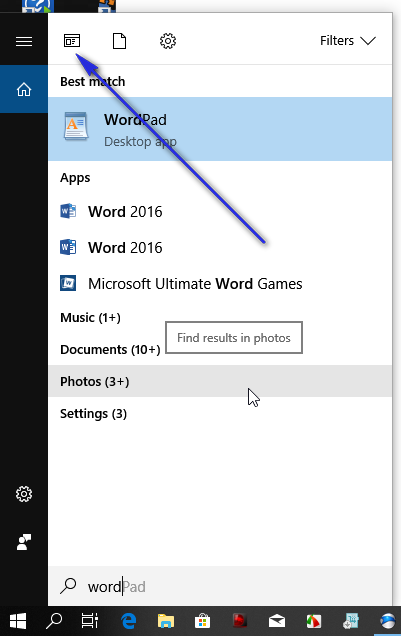Filter results with the Settings gear icon at top
Viewport: 401px width, 636px height.
click(x=168, y=41)
